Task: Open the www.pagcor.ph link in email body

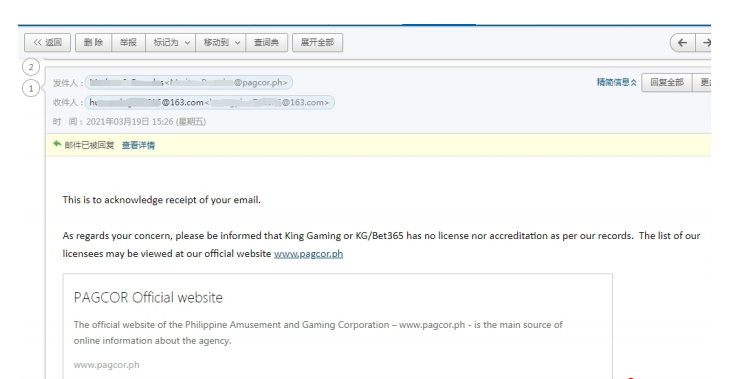Action: click(x=308, y=254)
